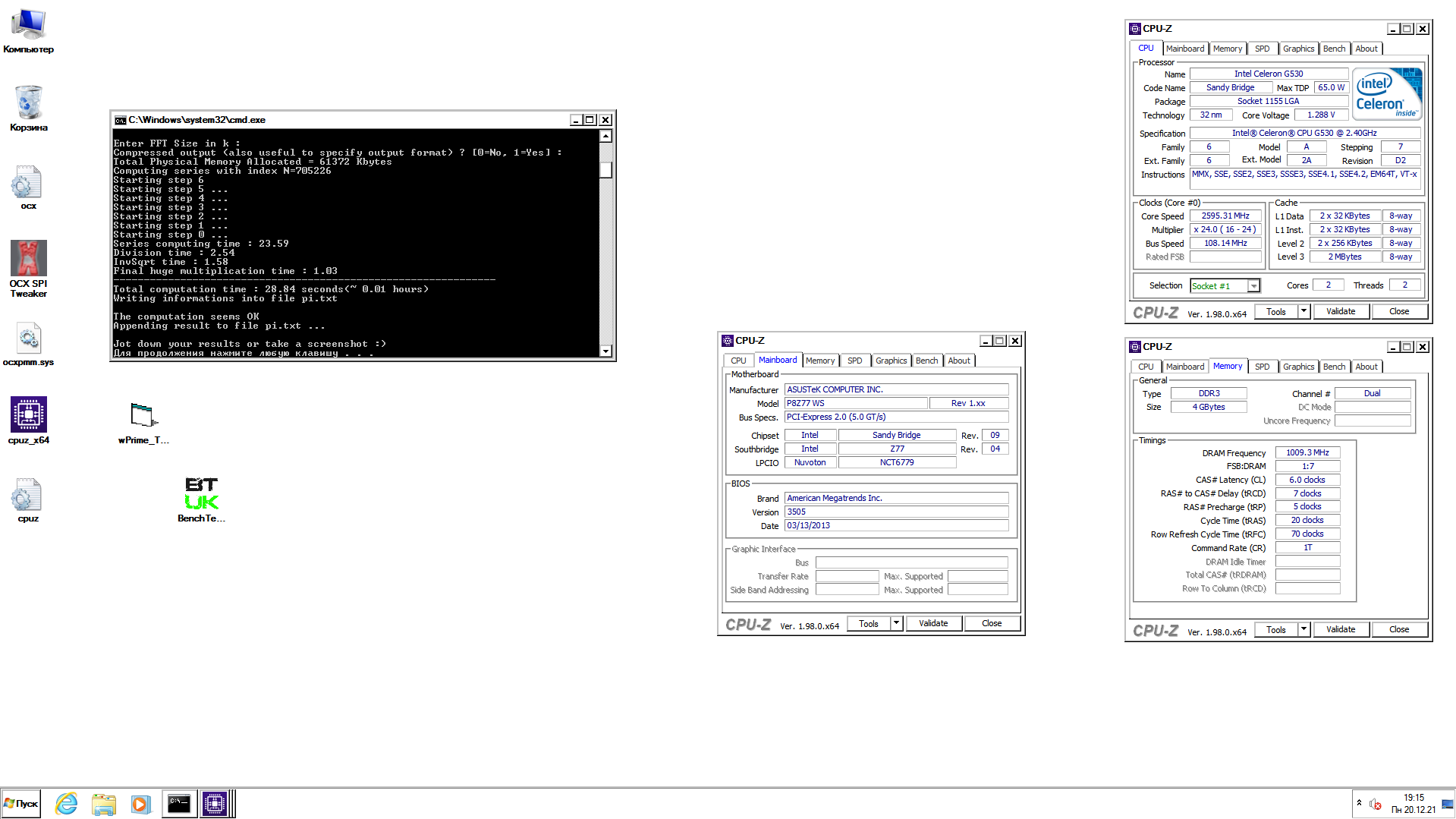Screen dimensions: 1456x819
Task: Click Close button in CPU window
Action: point(1399,311)
